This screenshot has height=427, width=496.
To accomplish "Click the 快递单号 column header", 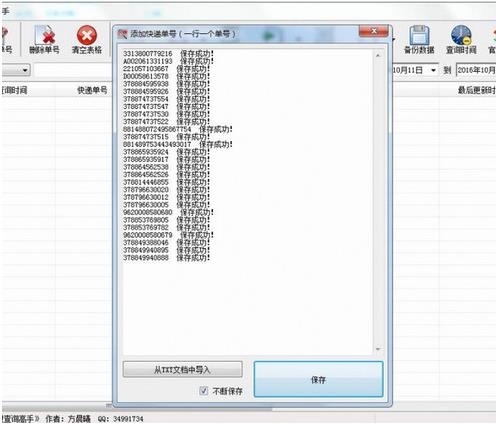I will (92, 90).
